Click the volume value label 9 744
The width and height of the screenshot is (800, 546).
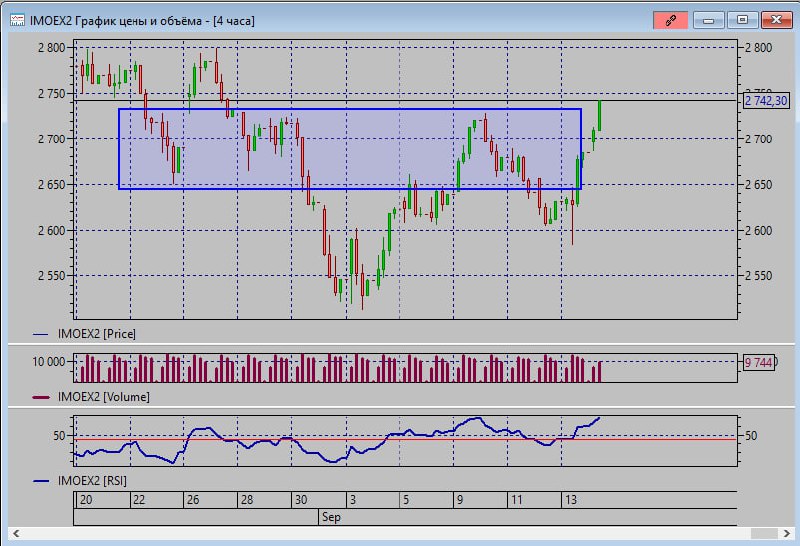758,362
